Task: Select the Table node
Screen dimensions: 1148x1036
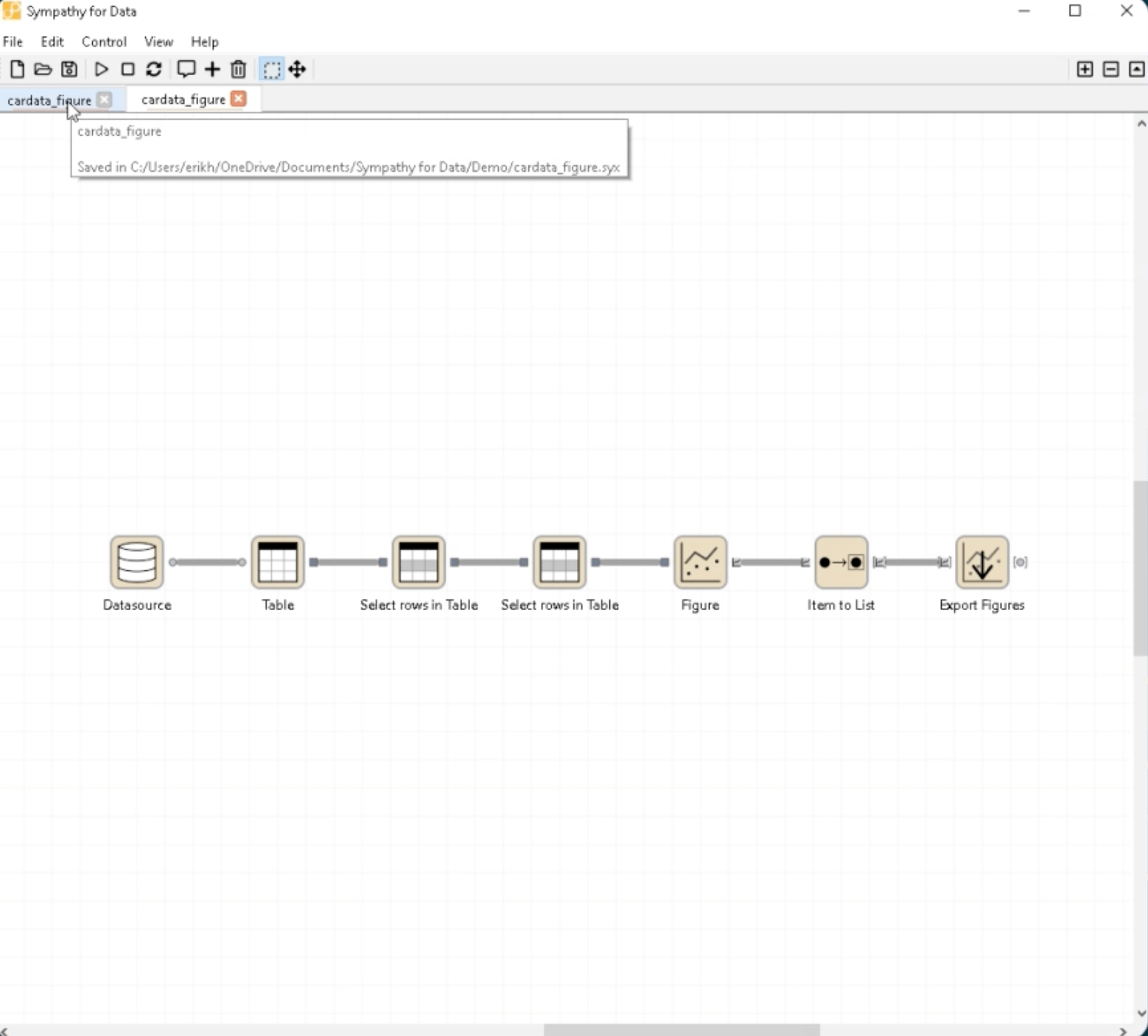Action: click(x=278, y=562)
